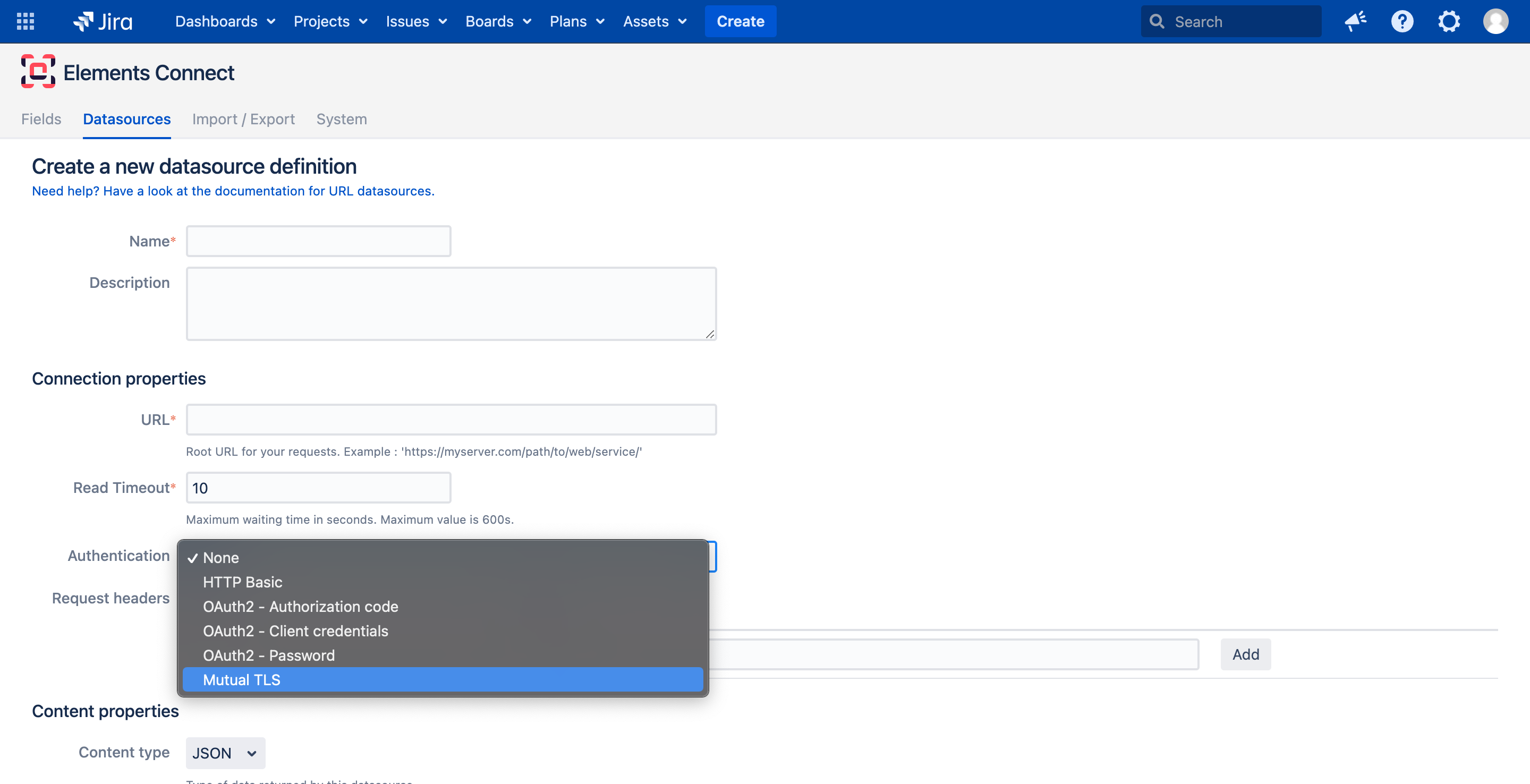Click the search magnifier icon
Viewport: 1530px width, 784px height.
[1157, 21]
